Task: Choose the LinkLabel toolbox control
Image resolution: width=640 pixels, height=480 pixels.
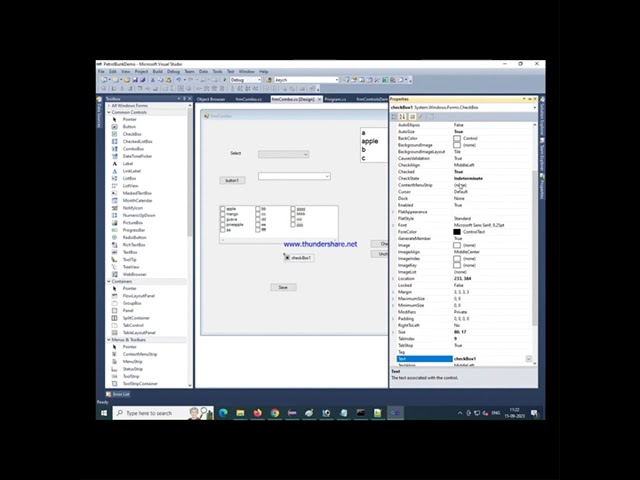Action: point(131,171)
